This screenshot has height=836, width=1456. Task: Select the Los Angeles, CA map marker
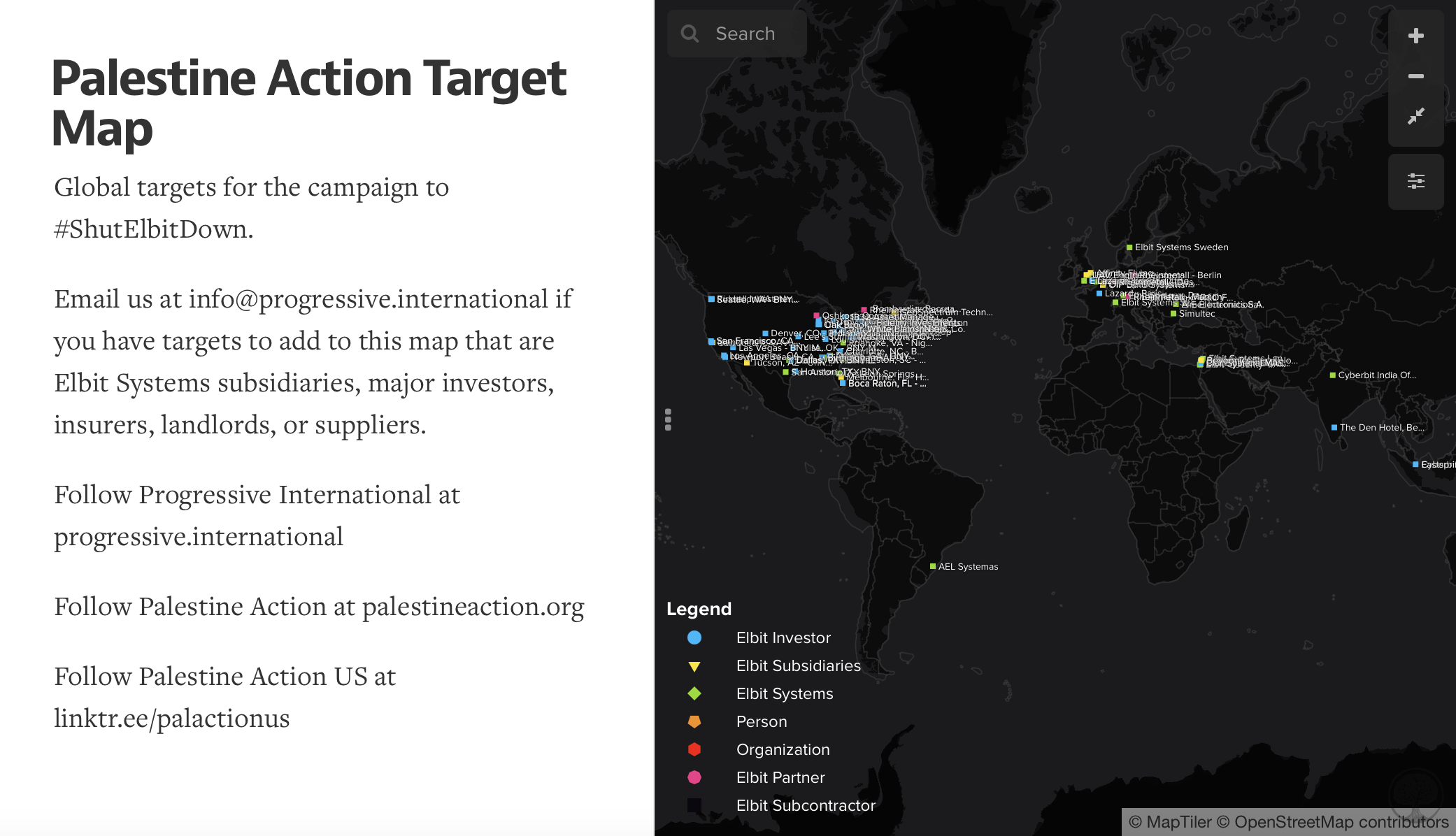[725, 356]
